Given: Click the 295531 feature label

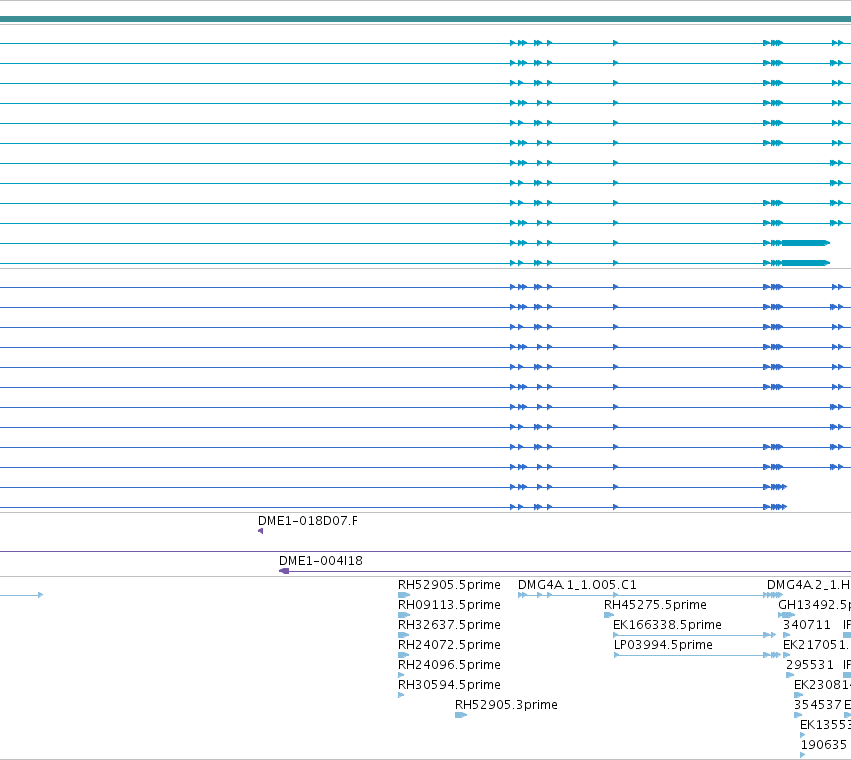Looking at the screenshot, I should point(810,665).
